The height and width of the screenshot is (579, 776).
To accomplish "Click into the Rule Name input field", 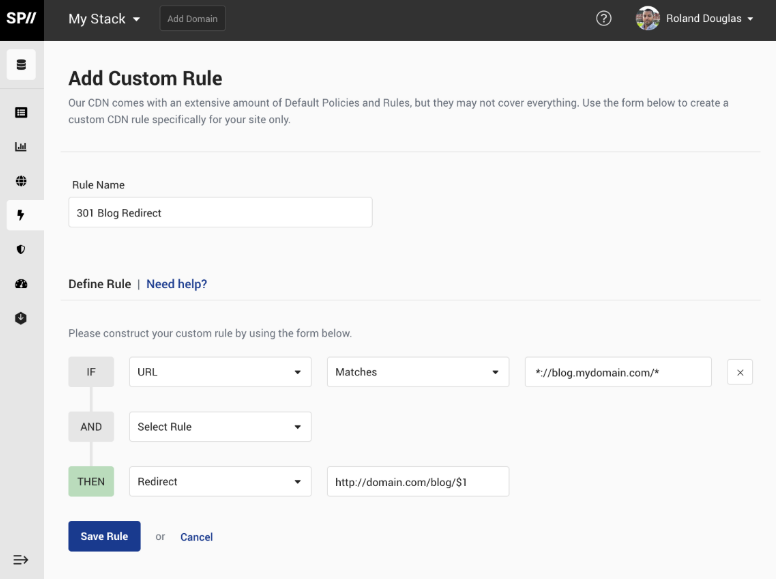I will pyautogui.click(x=220, y=213).
